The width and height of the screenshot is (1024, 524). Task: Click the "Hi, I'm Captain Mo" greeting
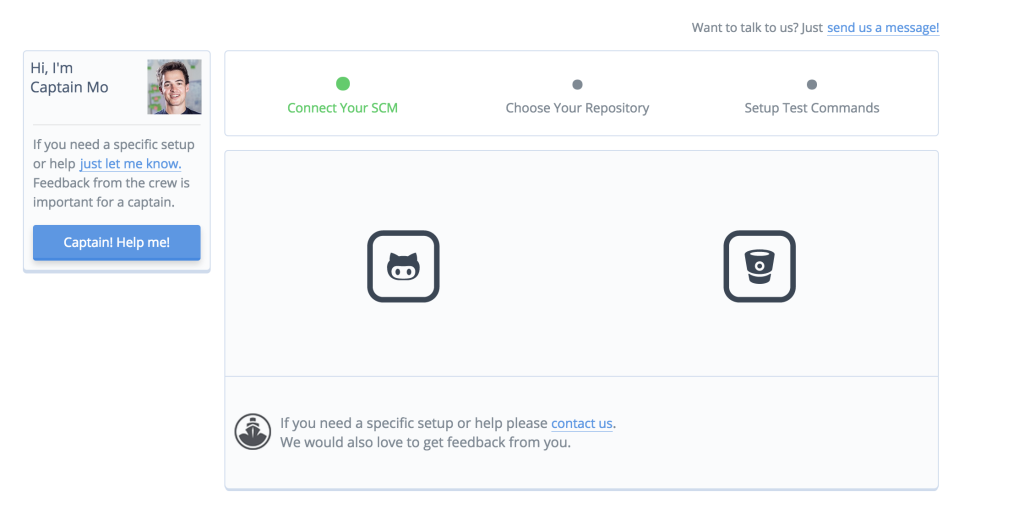(69, 78)
